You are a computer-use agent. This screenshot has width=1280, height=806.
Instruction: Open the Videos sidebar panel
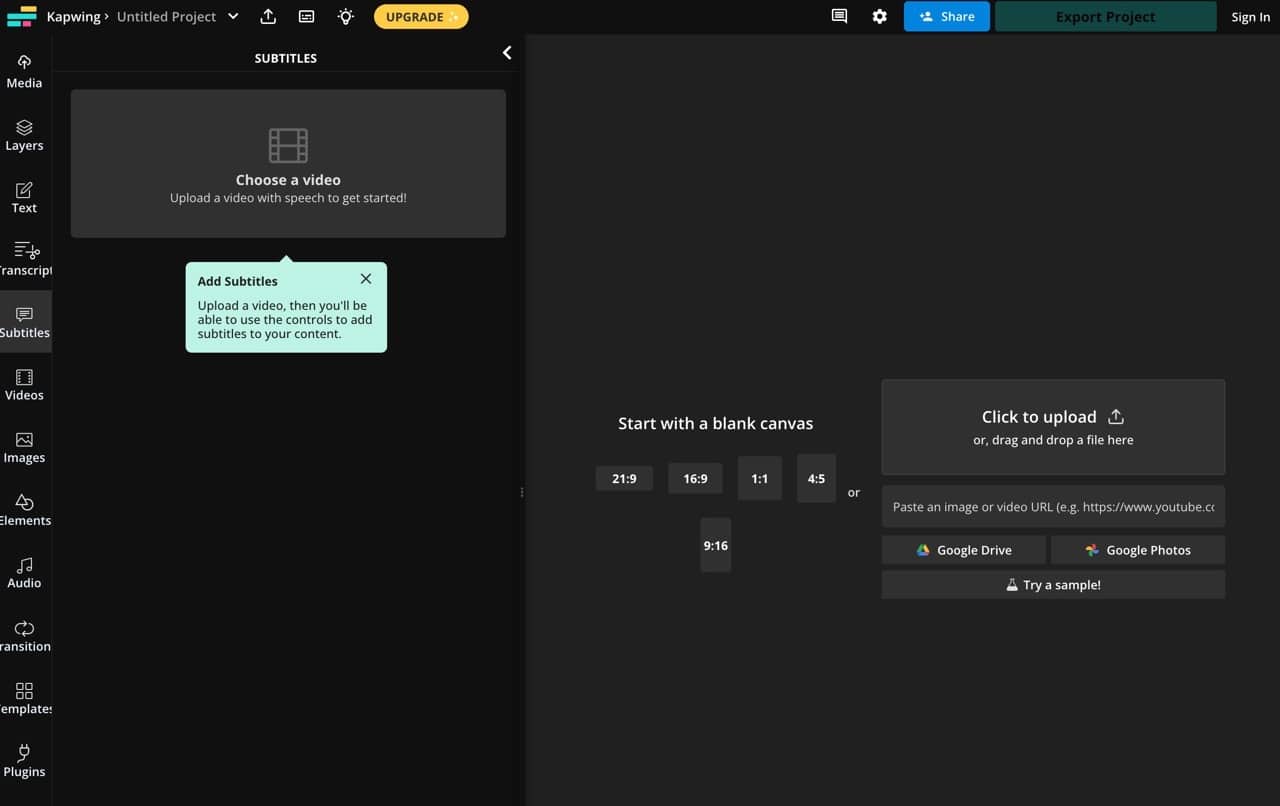24,385
